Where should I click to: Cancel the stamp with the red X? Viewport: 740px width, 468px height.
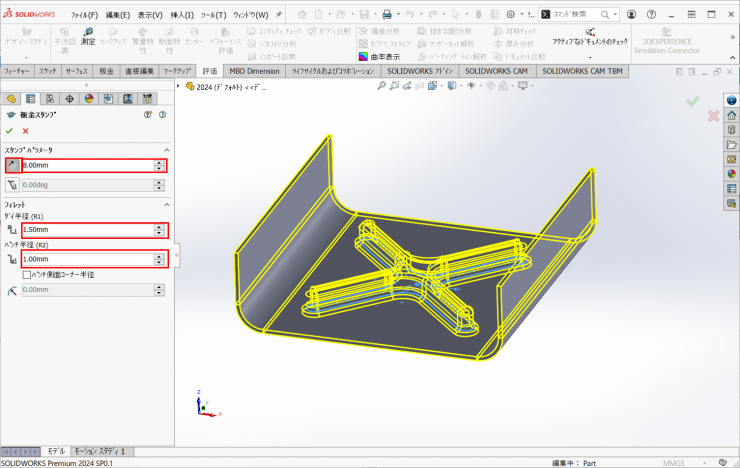click(25, 131)
